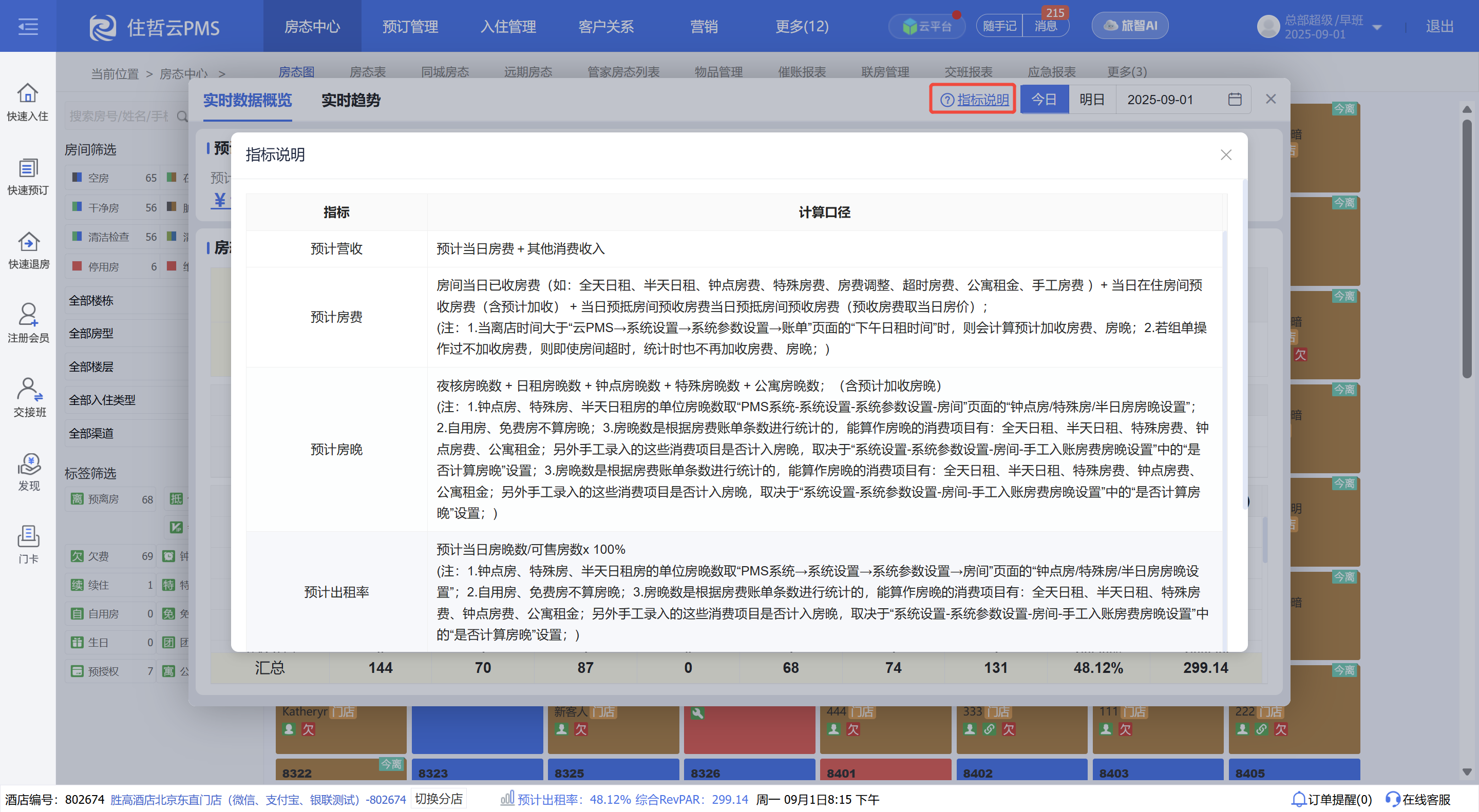The height and width of the screenshot is (812, 1479).
Task: Open 营销 top menu
Action: pos(704,26)
